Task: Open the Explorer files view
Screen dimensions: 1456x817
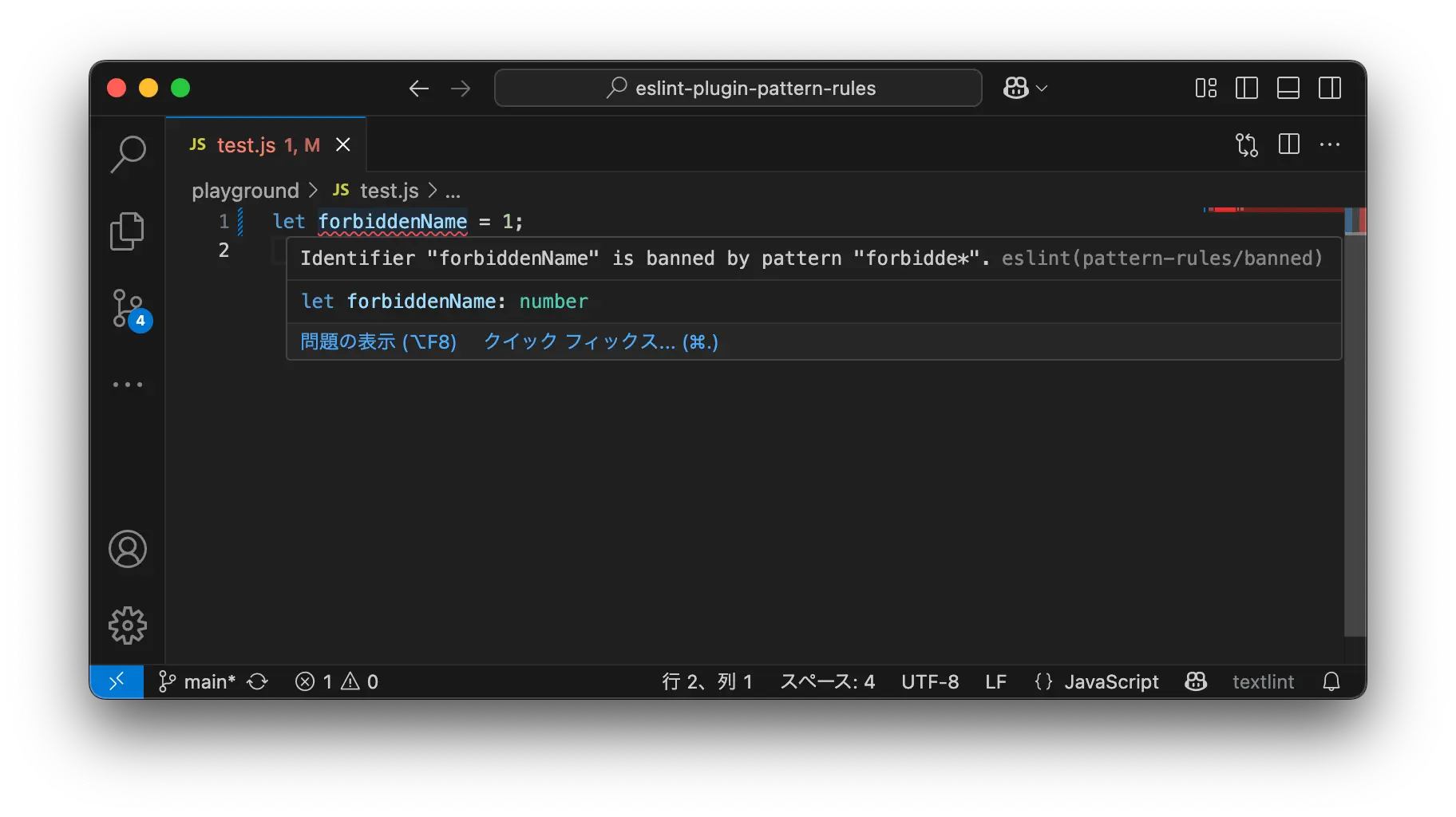Action: pyautogui.click(x=128, y=231)
